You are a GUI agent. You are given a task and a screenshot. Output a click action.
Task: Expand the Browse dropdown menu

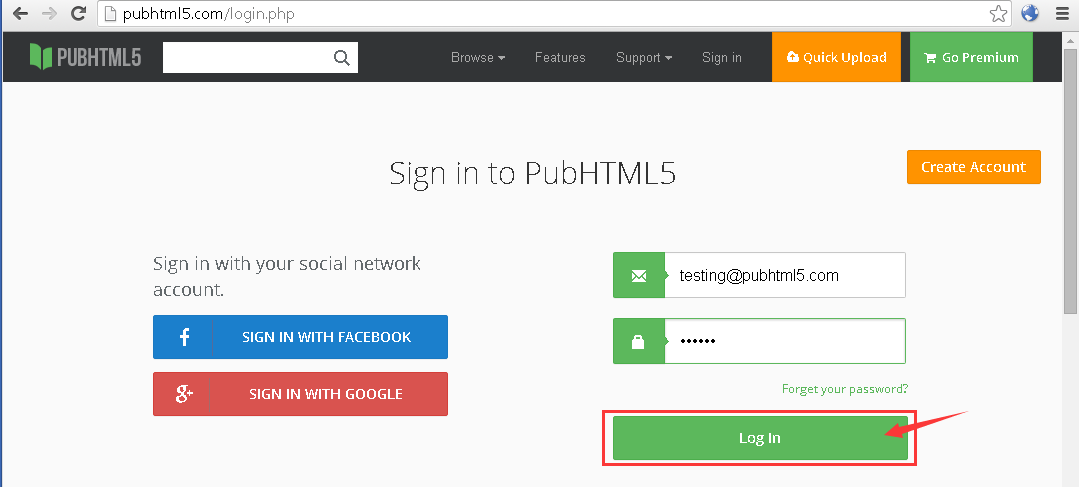tap(477, 58)
